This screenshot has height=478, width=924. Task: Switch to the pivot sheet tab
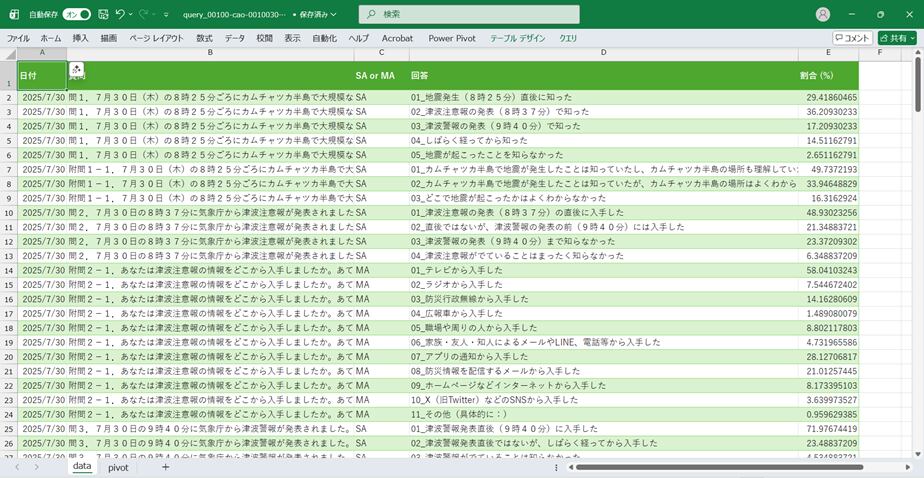(x=118, y=467)
